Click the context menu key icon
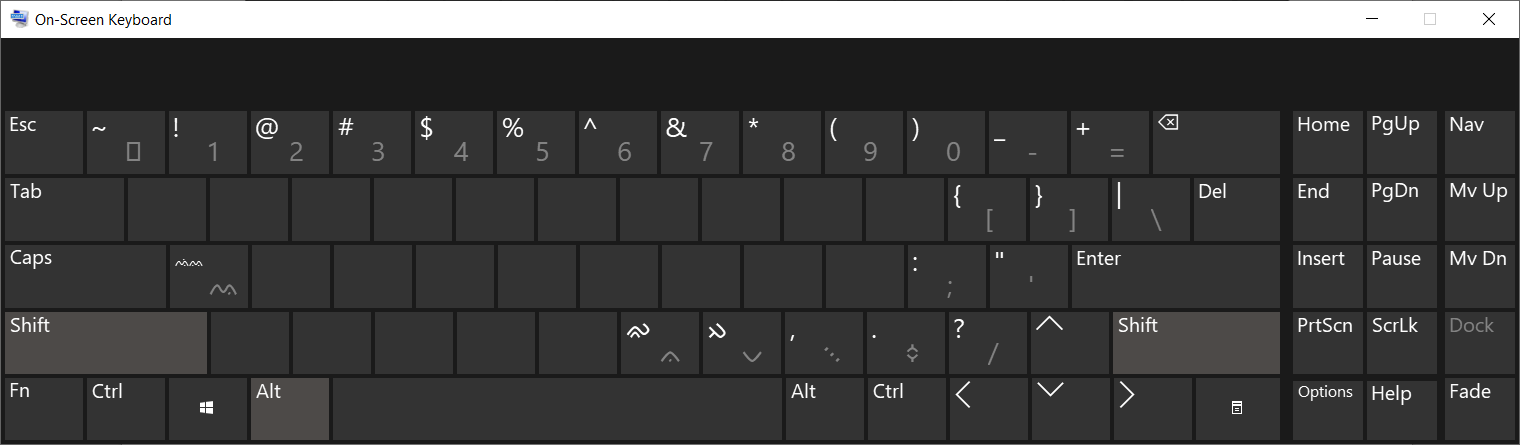Image resolution: width=1520 pixels, height=445 pixels. [x=1237, y=408]
